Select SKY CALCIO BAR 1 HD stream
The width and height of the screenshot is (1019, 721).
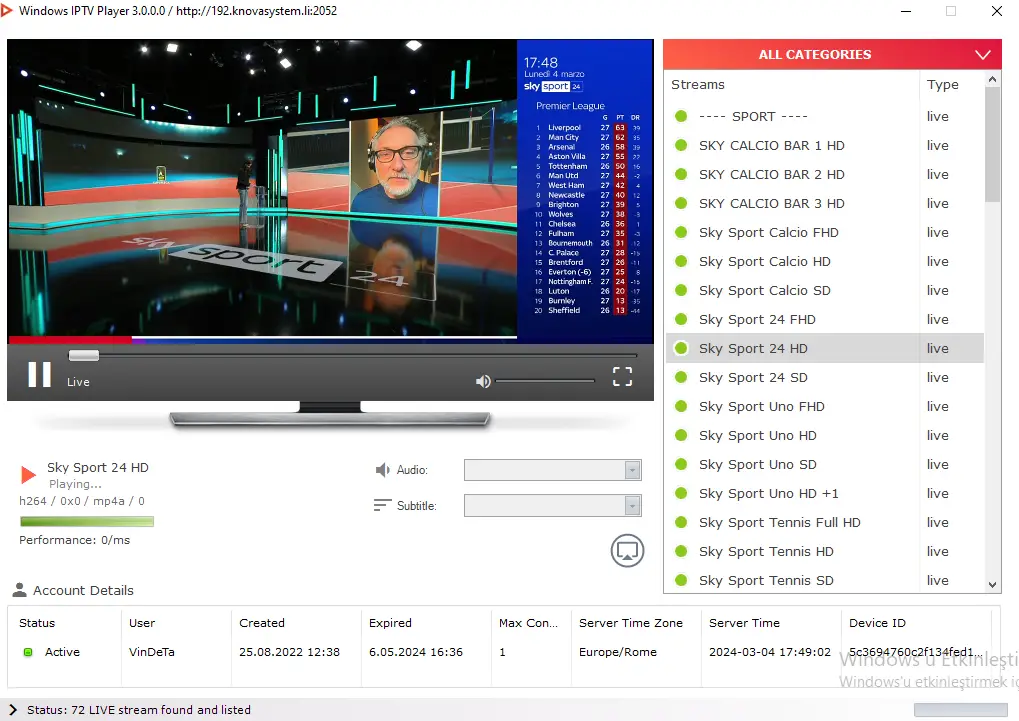pyautogui.click(x=824, y=146)
